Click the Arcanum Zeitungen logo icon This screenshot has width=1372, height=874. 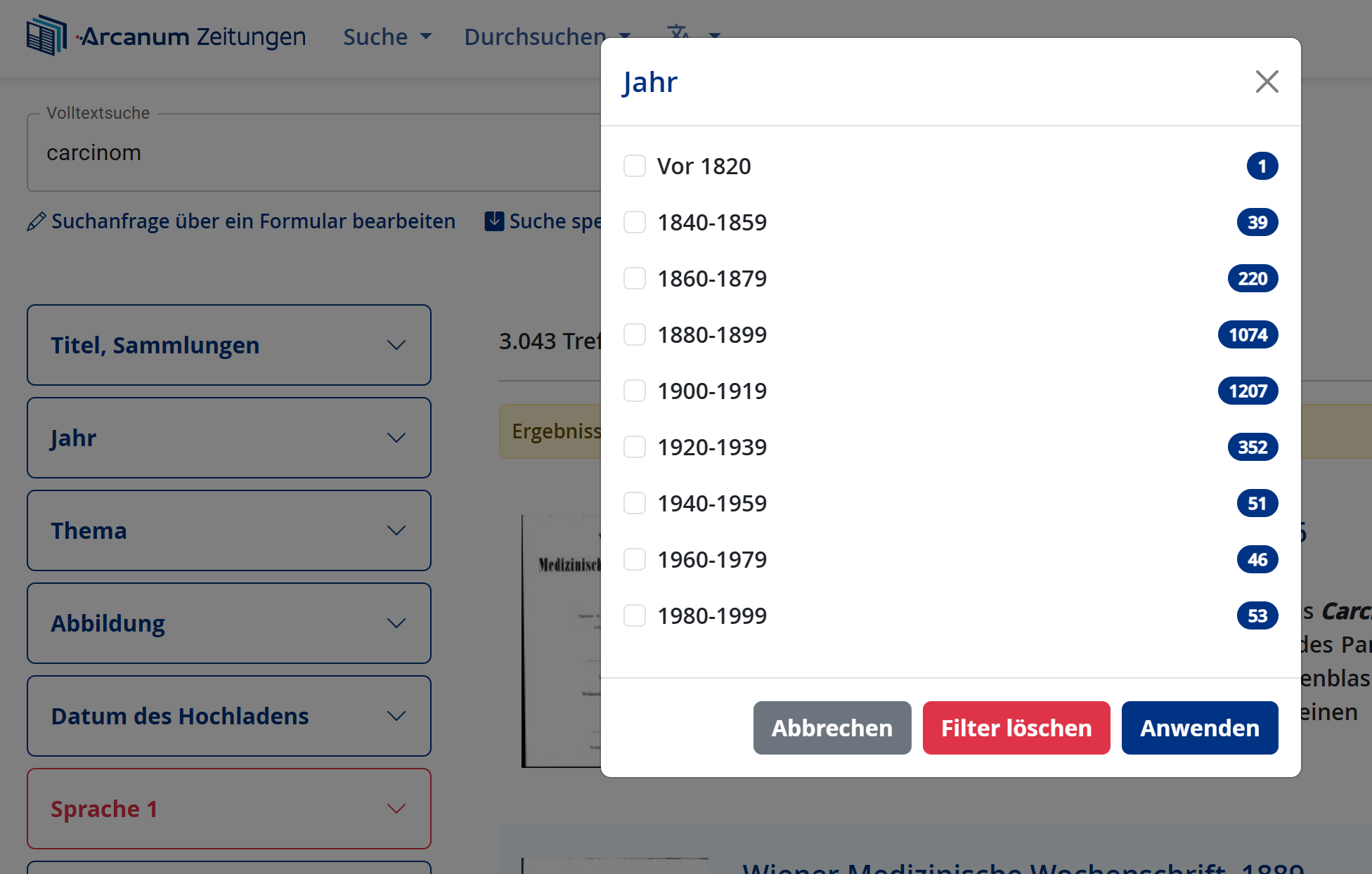tap(46, 36)
